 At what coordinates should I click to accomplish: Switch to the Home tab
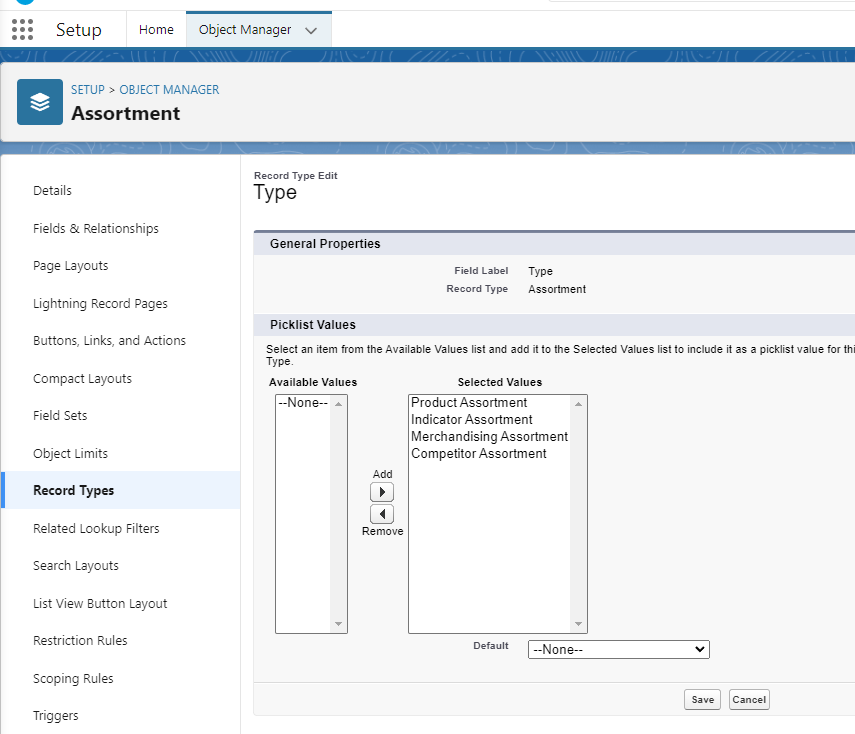click(x=156, y=30)
